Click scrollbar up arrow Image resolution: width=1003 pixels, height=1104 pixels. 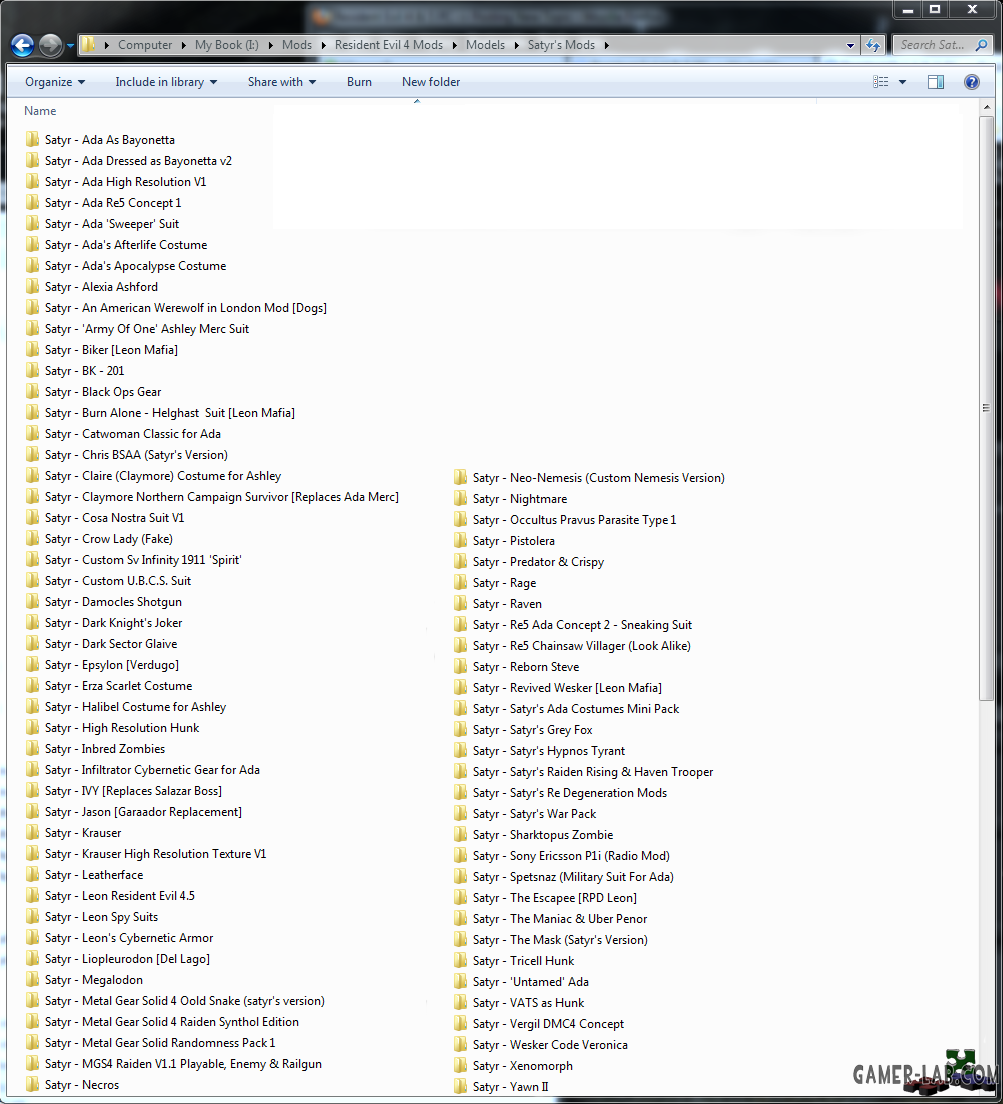click(x=986, y=108)
